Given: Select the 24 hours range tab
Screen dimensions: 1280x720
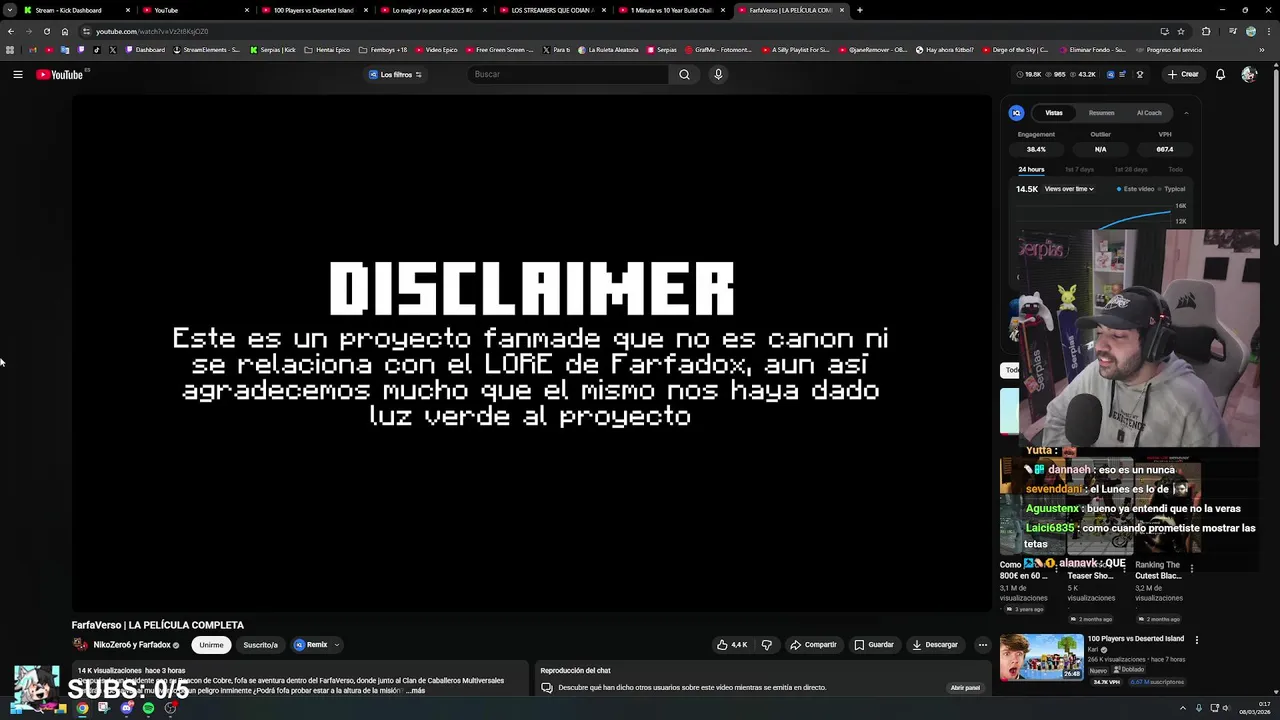Looking at the screenshot, I should [1031, 170].
